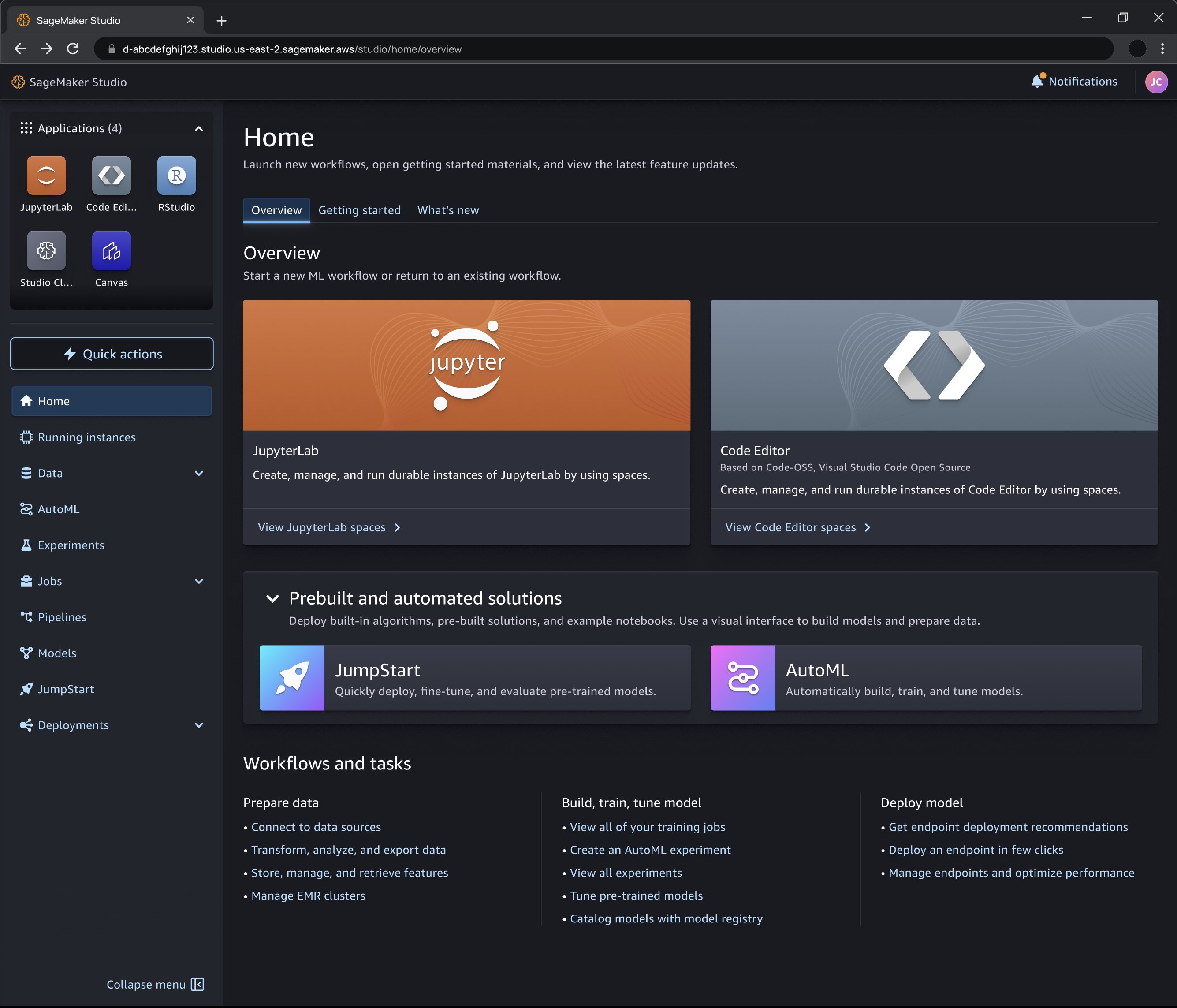Collapse the Prebuilt and automated solutions section
Screen dimensions: 1177x1008
click(271, 598)
